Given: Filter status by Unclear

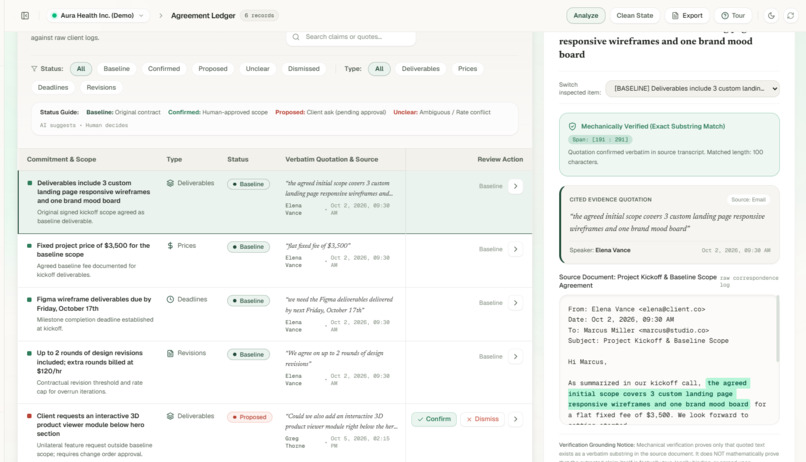Looking at the screenshot, I should (258, 68).
